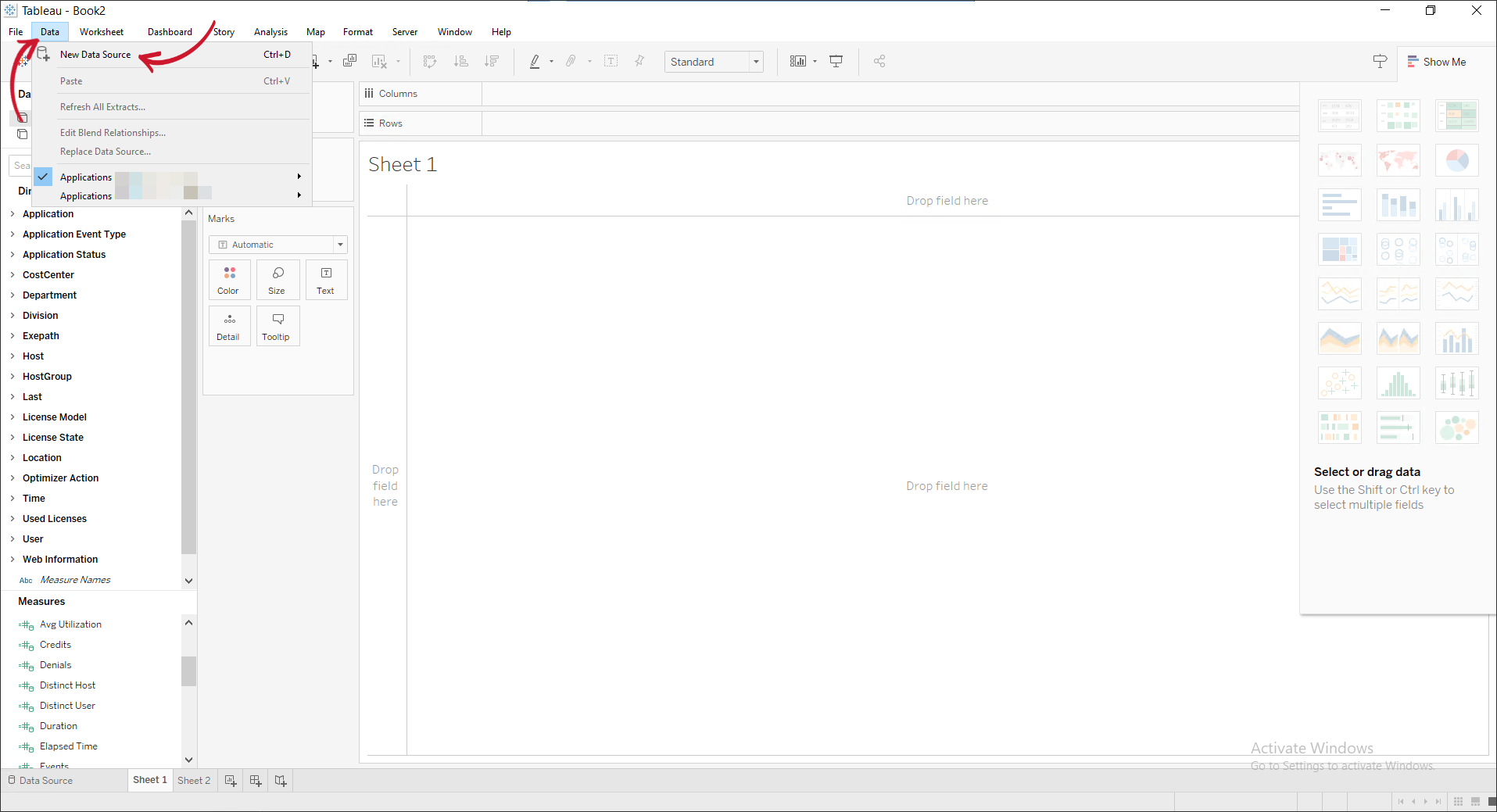The width and height of the screenshot is (1497, 812).
Task: Open the Automatic mark type dropdown
Action: [x=340, y=245]
